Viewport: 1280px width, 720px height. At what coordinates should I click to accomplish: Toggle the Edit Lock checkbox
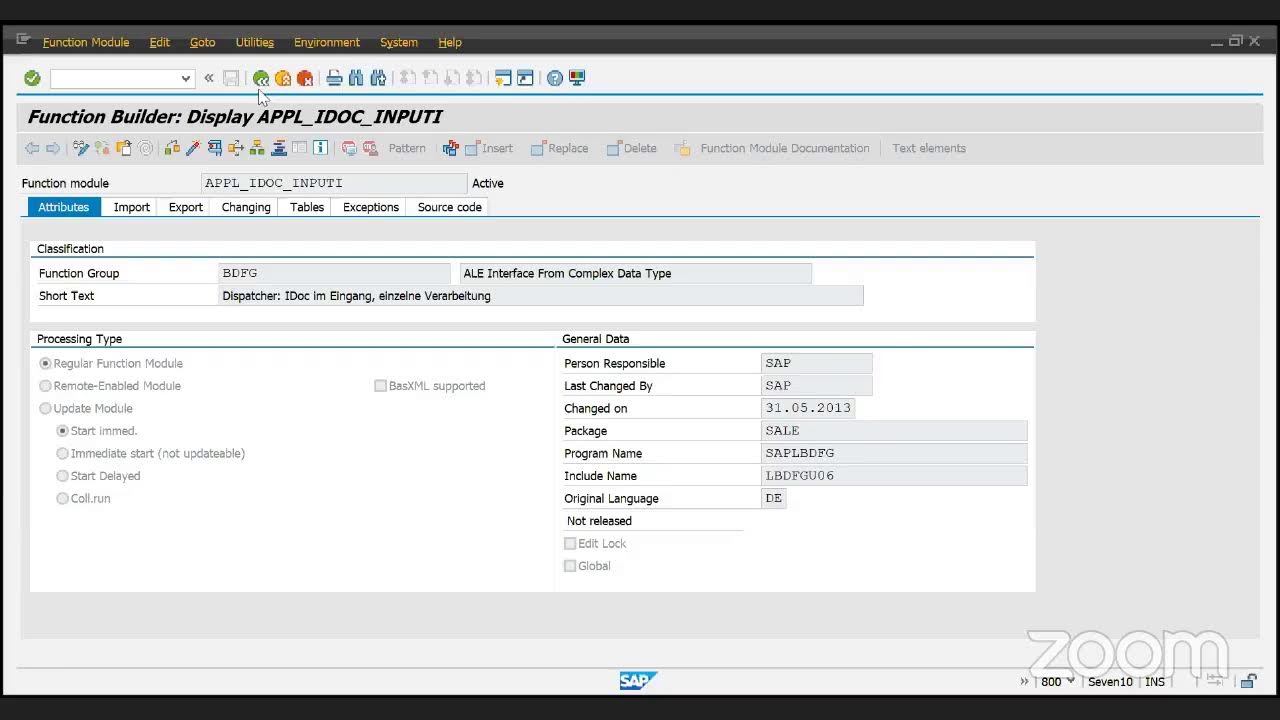coord(570,543)
